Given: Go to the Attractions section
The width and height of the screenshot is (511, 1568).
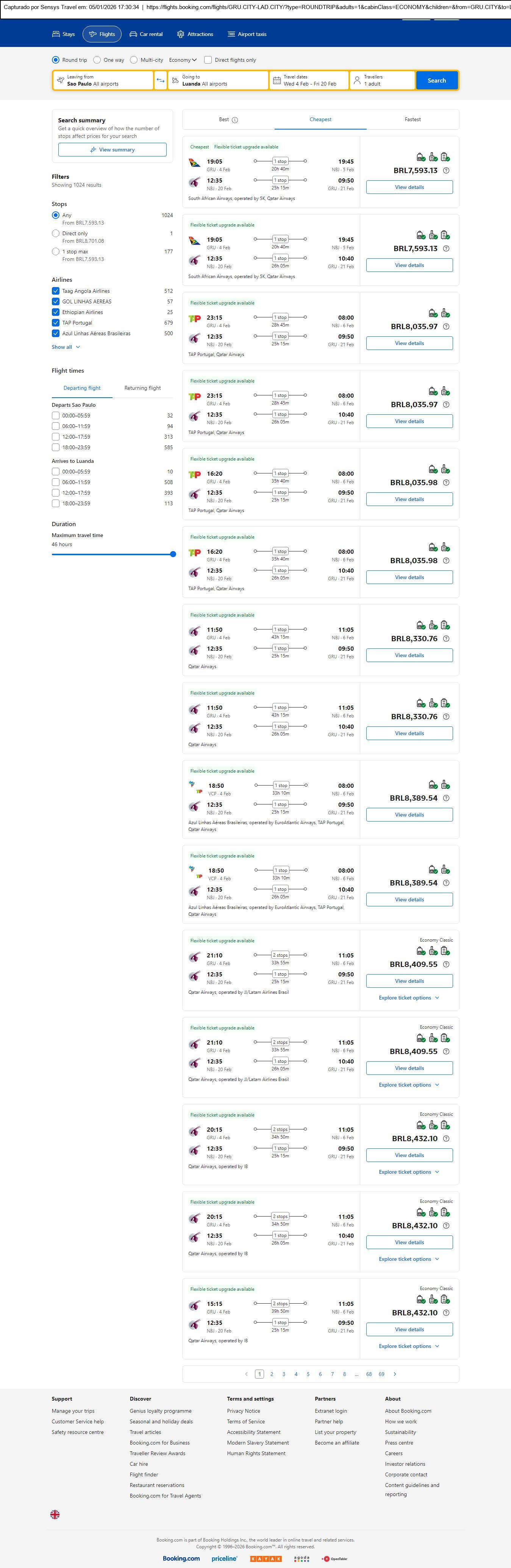Looking at the screenshot, I should [195, 34].
